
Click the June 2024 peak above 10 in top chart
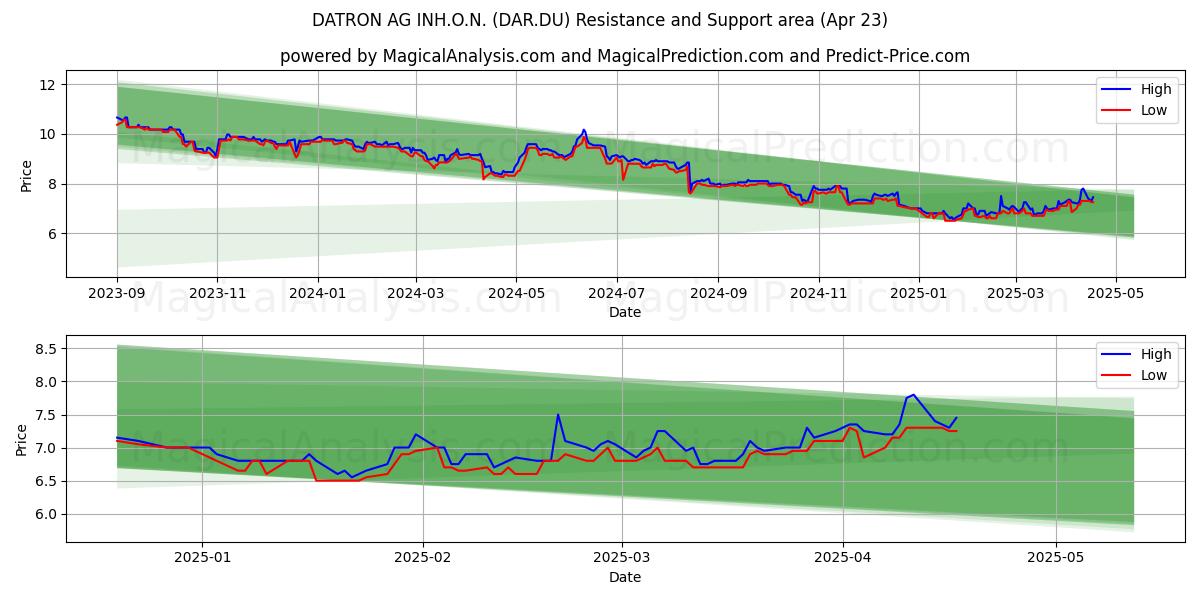(x=584, y=130)
